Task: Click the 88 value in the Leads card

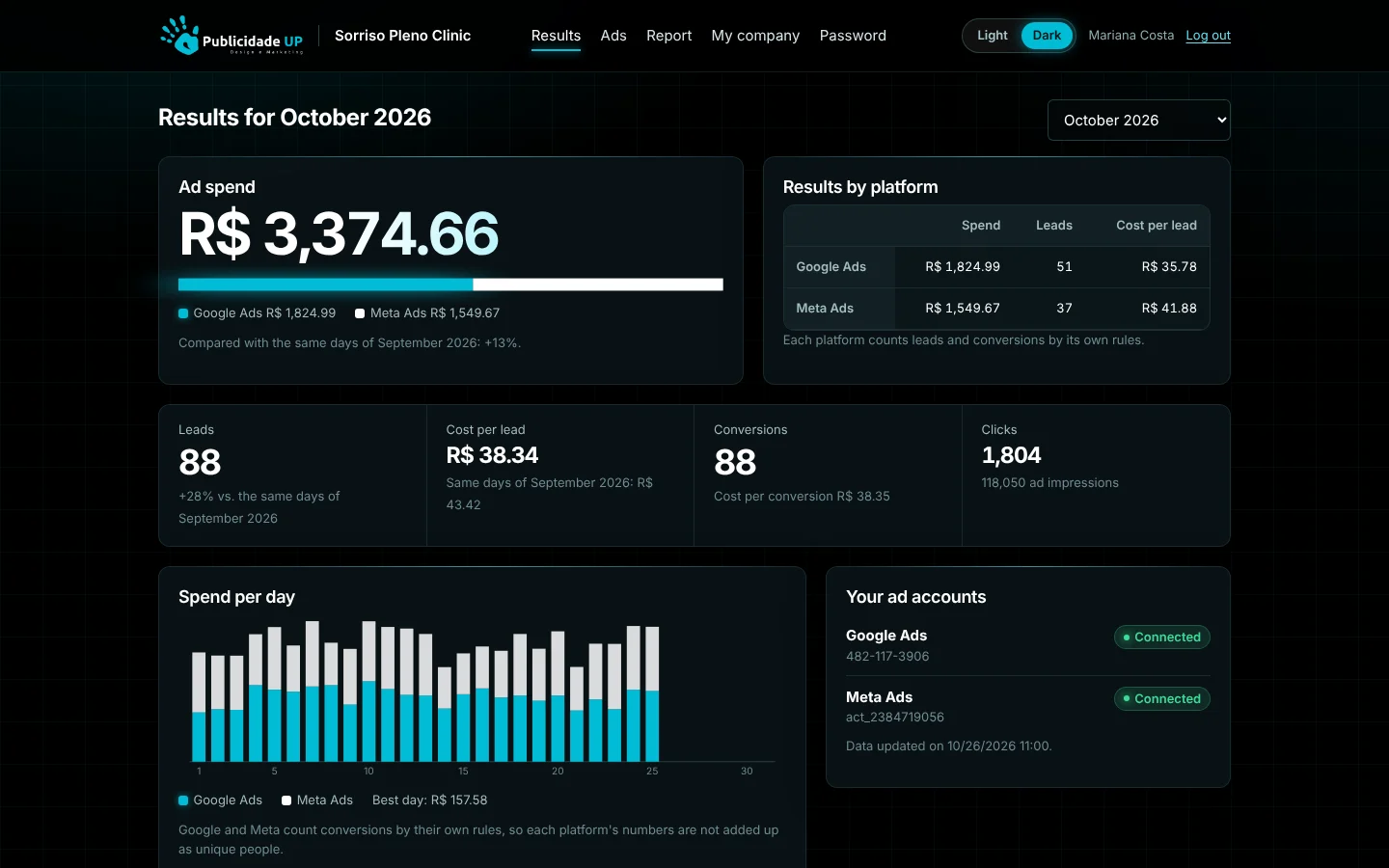Action: click(200, 463)
